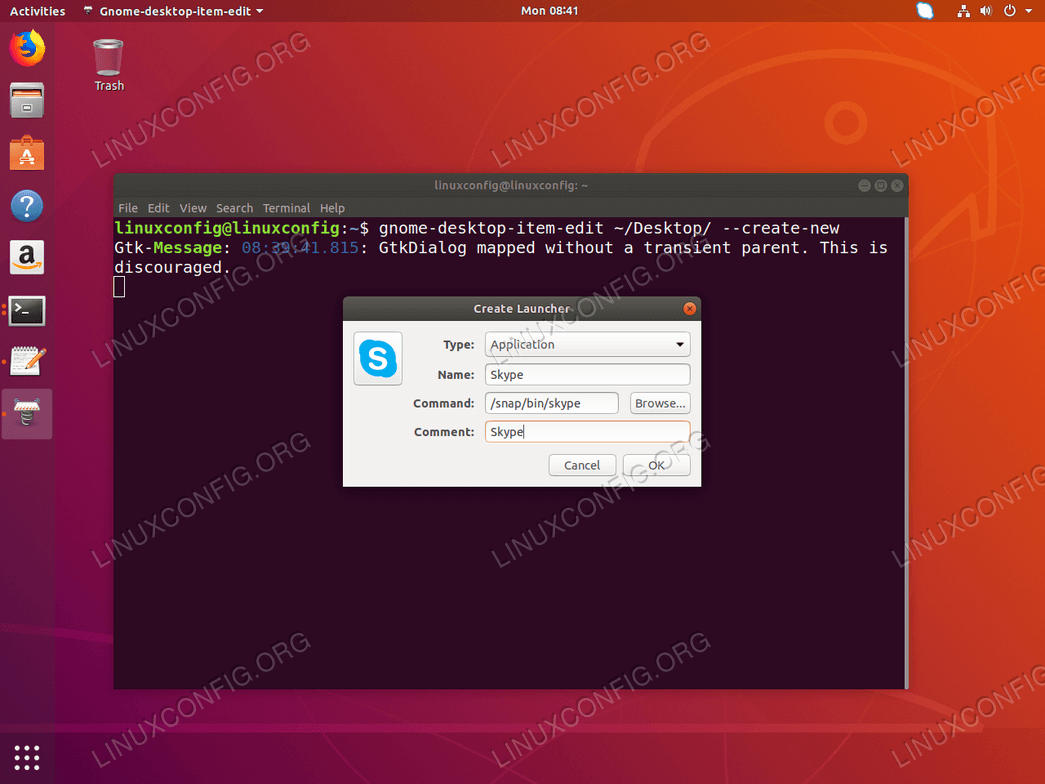Open the terminal's Search menu
This screenshot has width=1045, height=784.
[x=234, y=208]
